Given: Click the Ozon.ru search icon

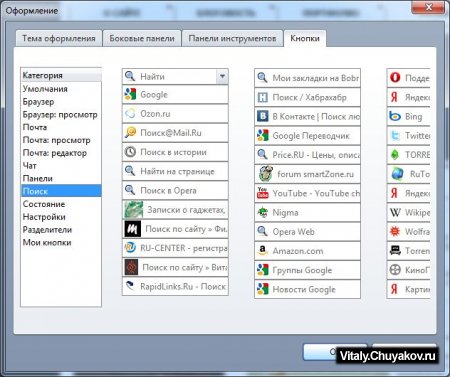Looking at the screenshot, I should 130,114.
